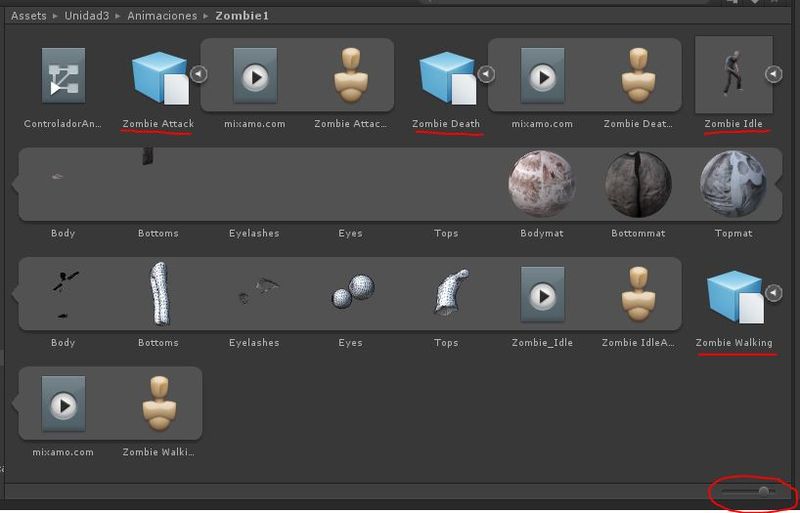The height and width of the screenshot is (513, 800).
Task: Select mixamo.com clip beside Zombie Attack
Action: coord(255,76)
